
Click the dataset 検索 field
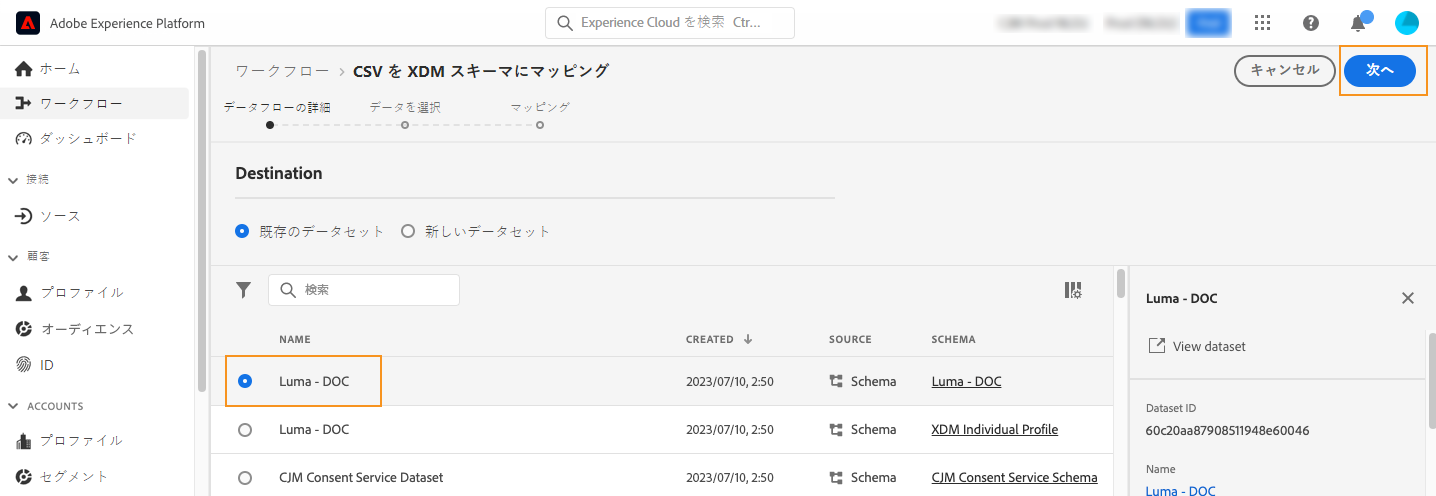click(x=364, y=290)
